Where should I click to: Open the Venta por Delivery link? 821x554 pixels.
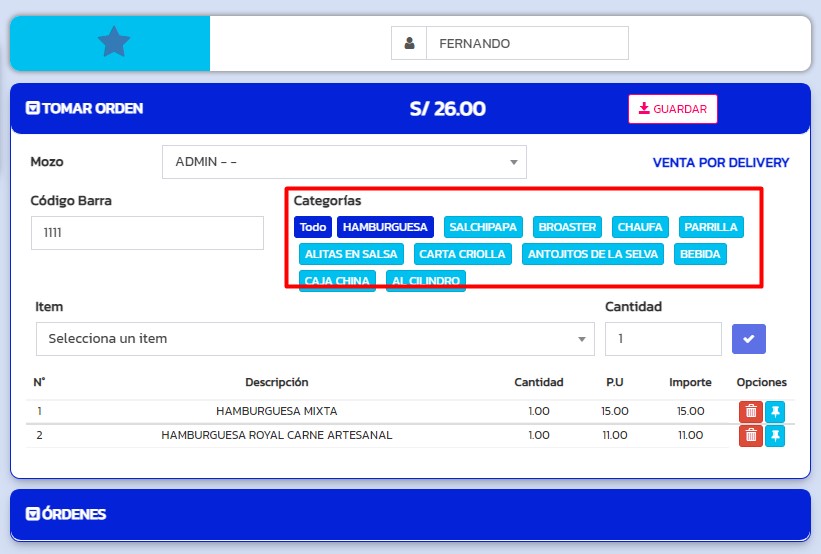click(720, 163)
